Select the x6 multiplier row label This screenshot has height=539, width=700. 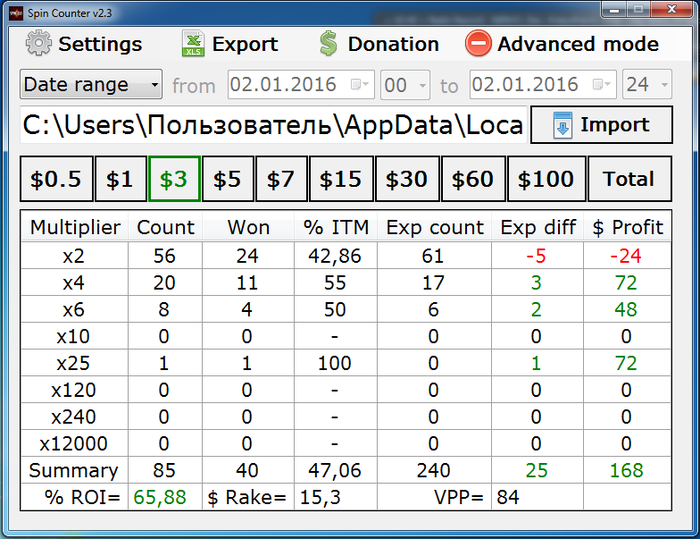74,309
